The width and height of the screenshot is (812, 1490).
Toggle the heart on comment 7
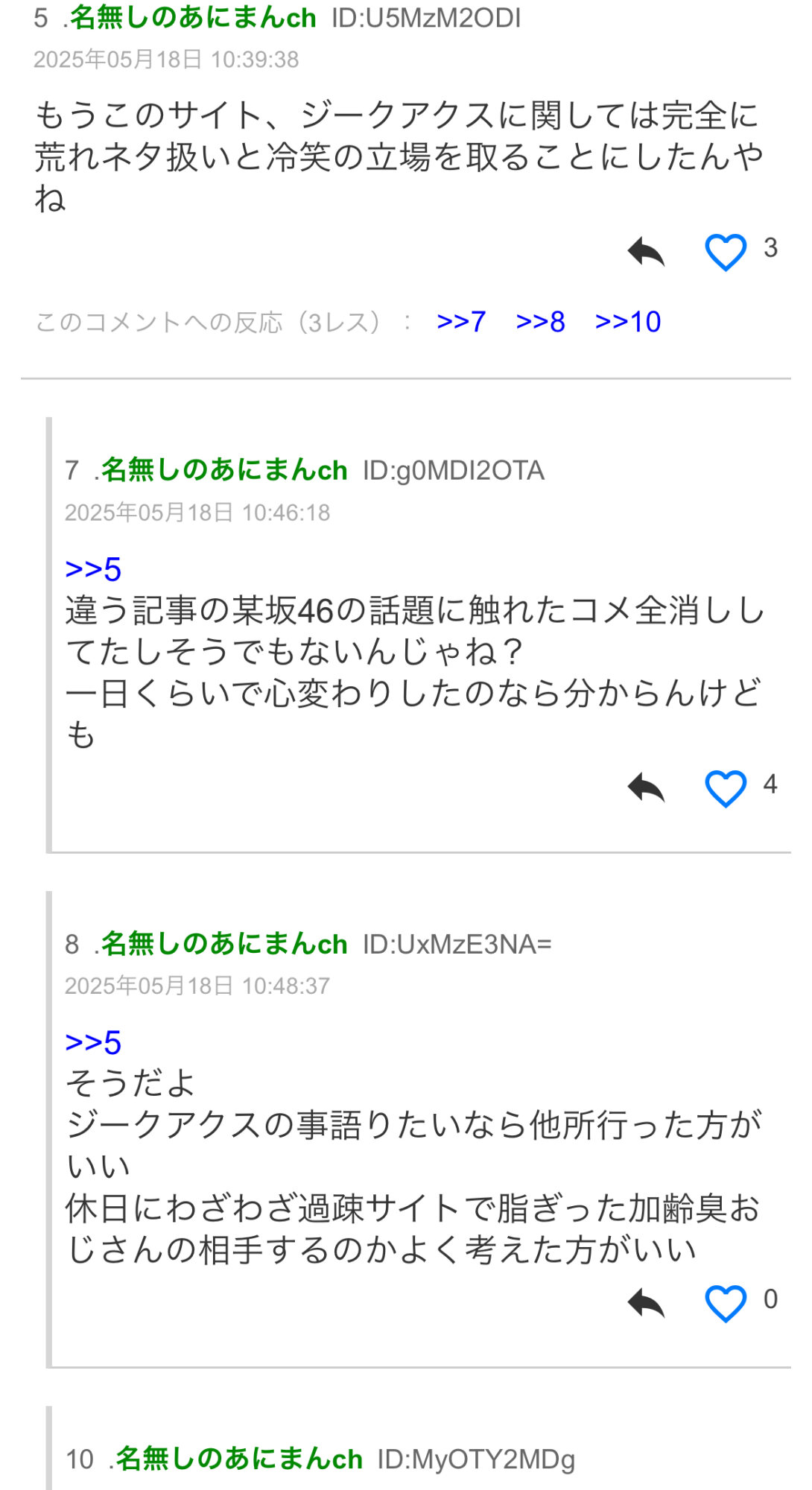click(x=726, y=787)
